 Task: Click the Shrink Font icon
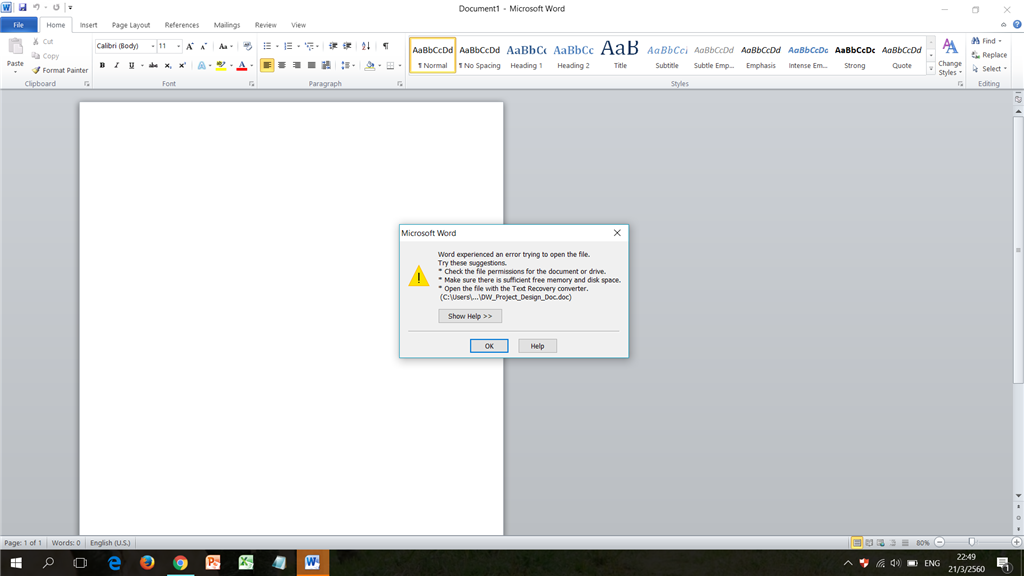[x=203, y=46]
